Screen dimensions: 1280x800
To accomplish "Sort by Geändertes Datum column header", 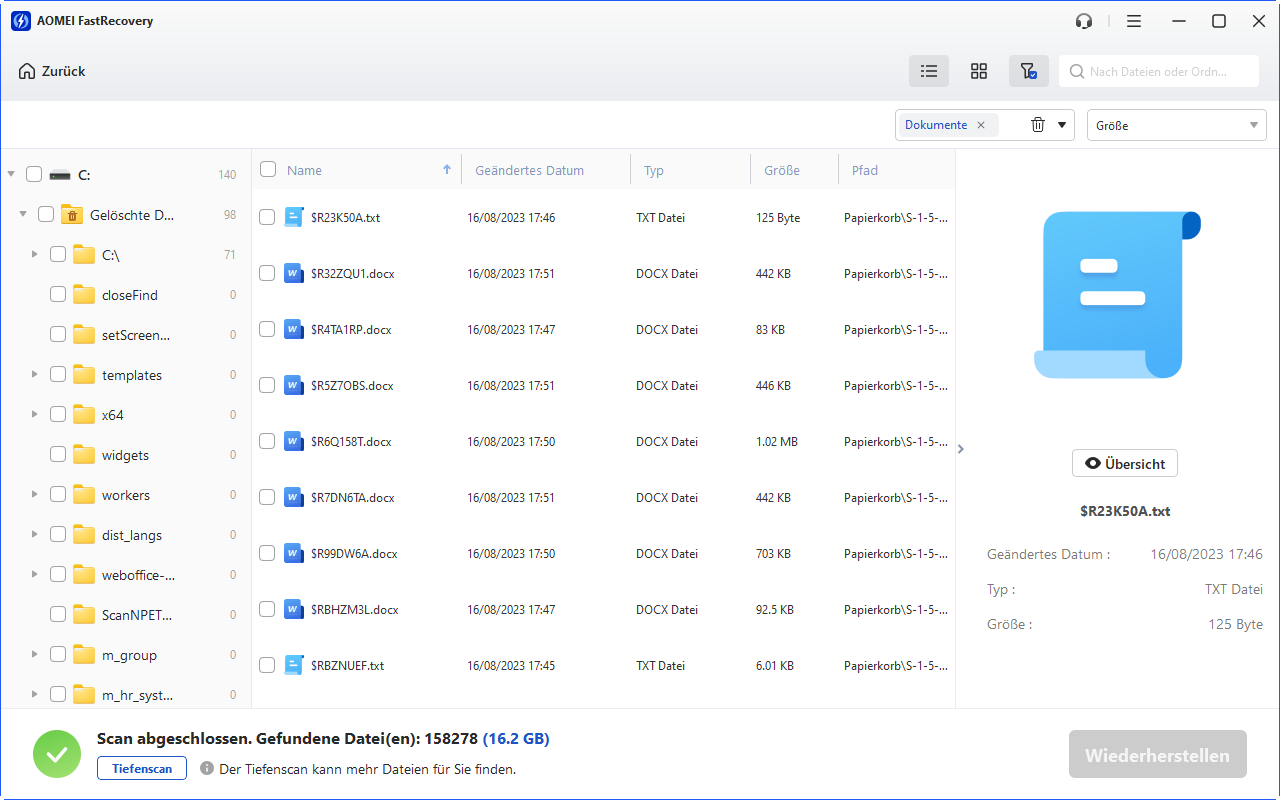I will click(529, 170).
